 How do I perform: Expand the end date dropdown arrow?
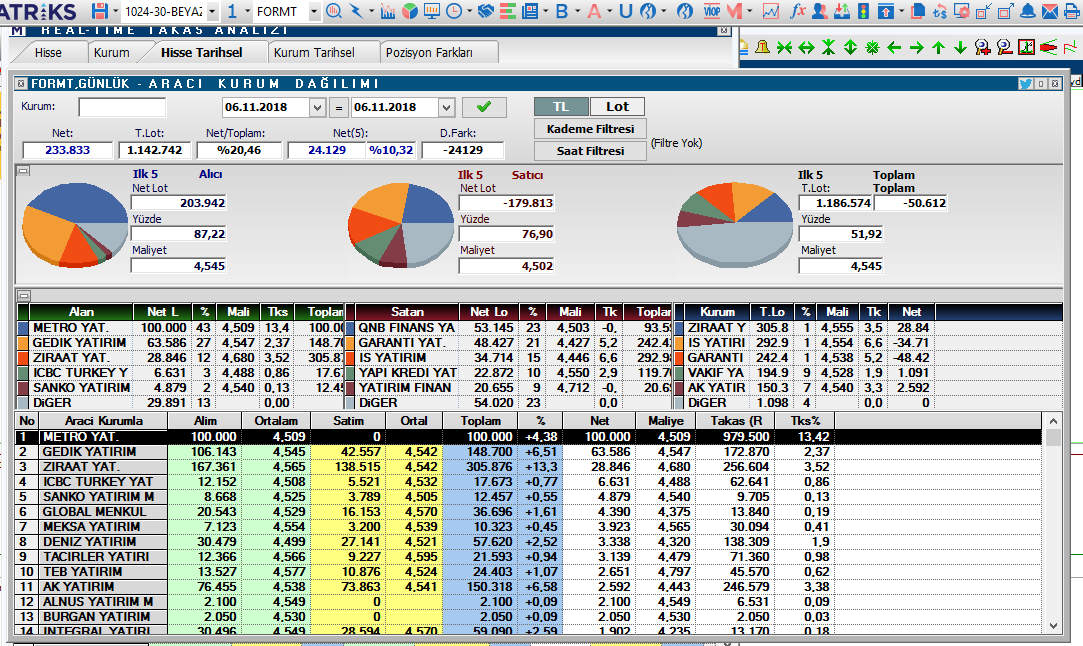click(x=446, y=107)
